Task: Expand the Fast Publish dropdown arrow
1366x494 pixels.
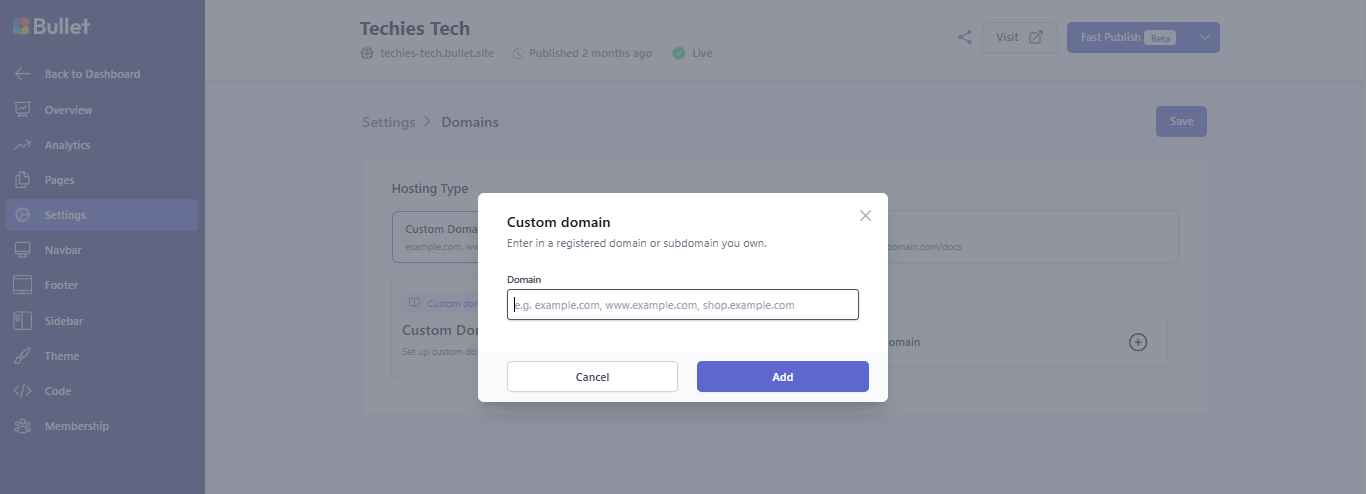Action: pyautogui.click(x=1204, y=37)
